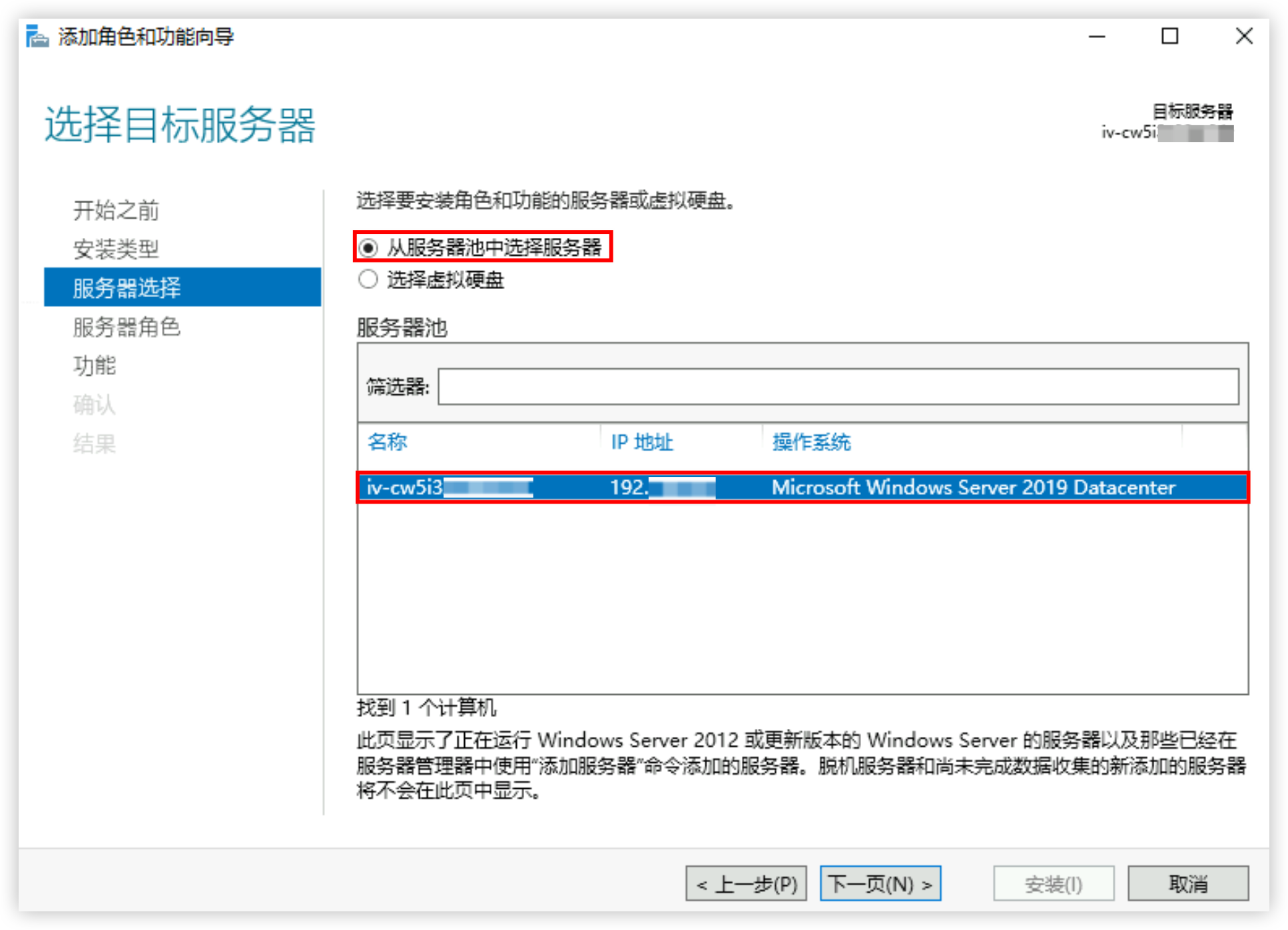This screenshot has width=1288, height=930.
Task: Minimize the wizard window
Action: click(1097, 37)
